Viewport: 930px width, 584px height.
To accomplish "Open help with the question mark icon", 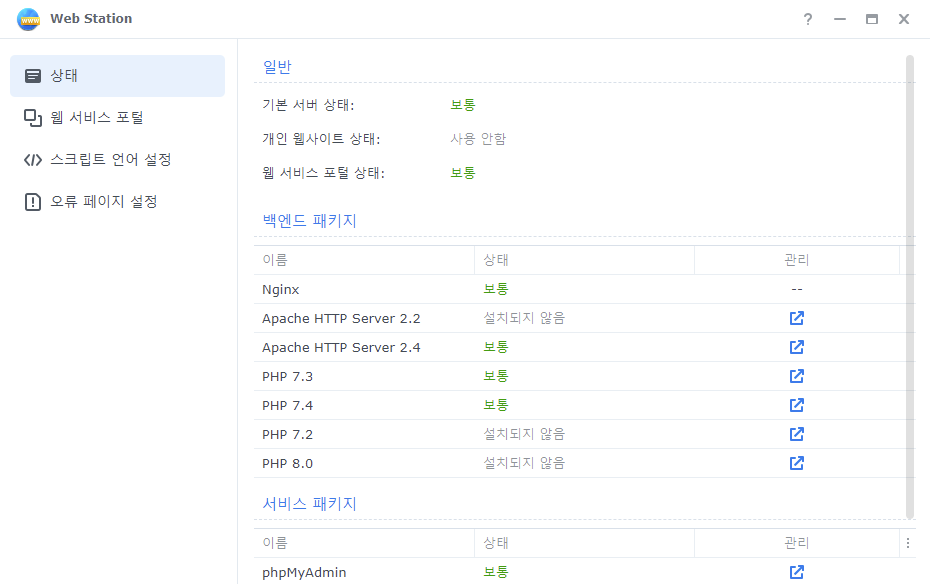I will click(808, 19).
